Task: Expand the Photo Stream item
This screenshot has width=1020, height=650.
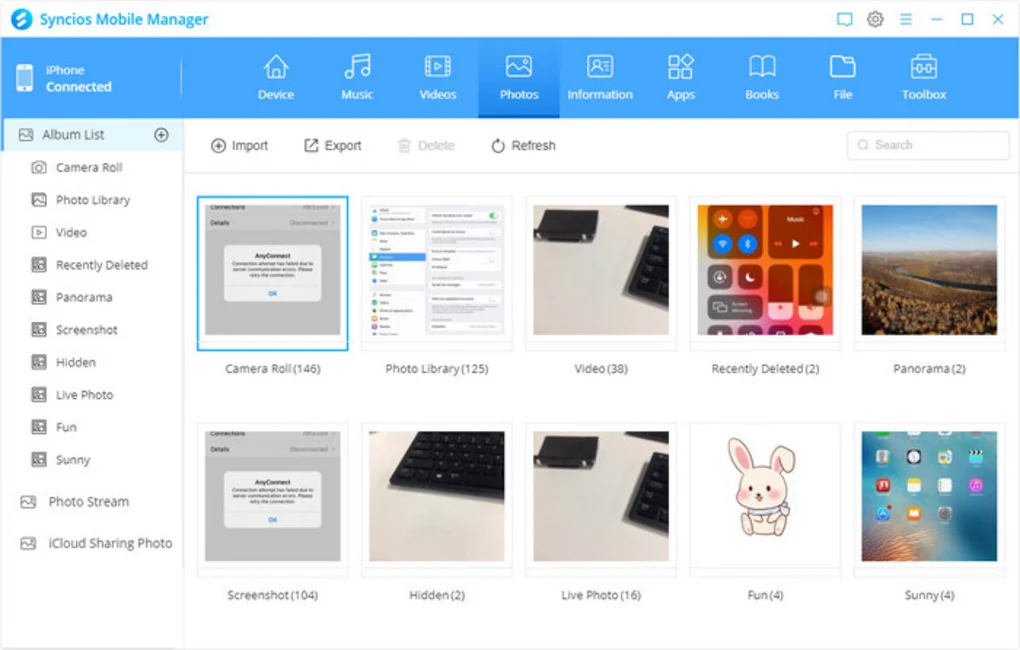Action: 88,502
